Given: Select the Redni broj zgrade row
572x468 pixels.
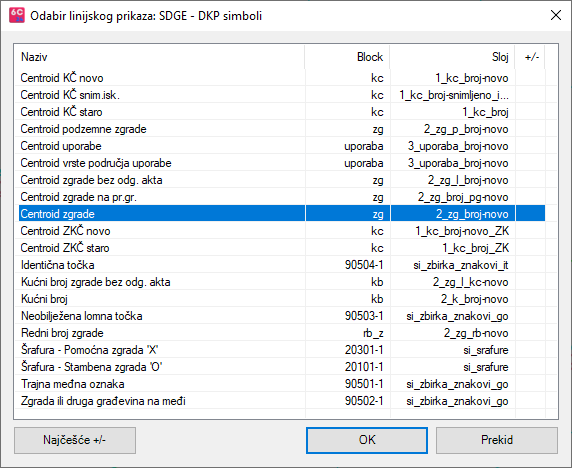Looking at the screenshot, I should 282,333.
